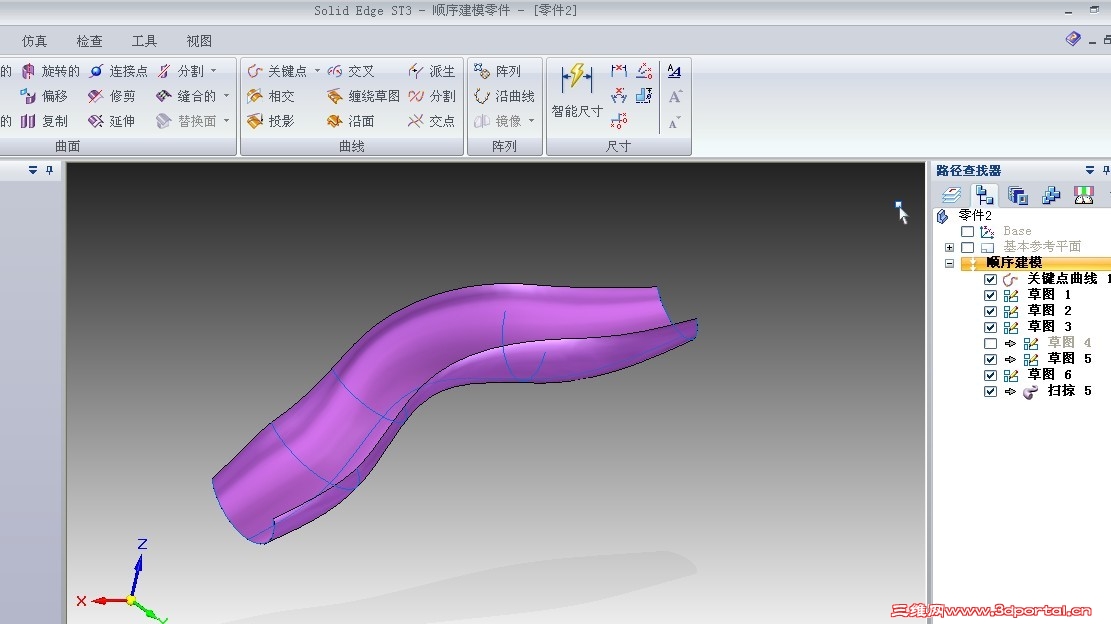Select the 连接点 connect-point tool
The width and height of the screenshot is (1111, 624).
pos(118,71)
